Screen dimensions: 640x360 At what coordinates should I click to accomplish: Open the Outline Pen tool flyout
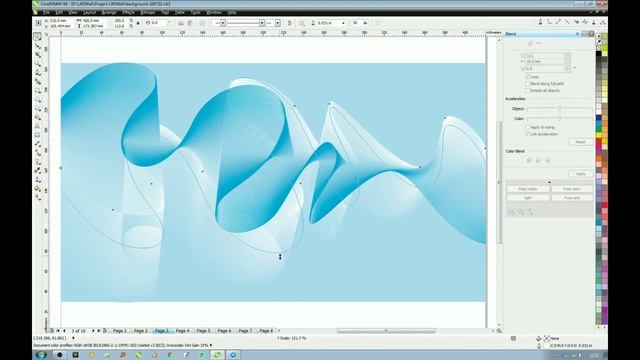[x=38, y=180]
